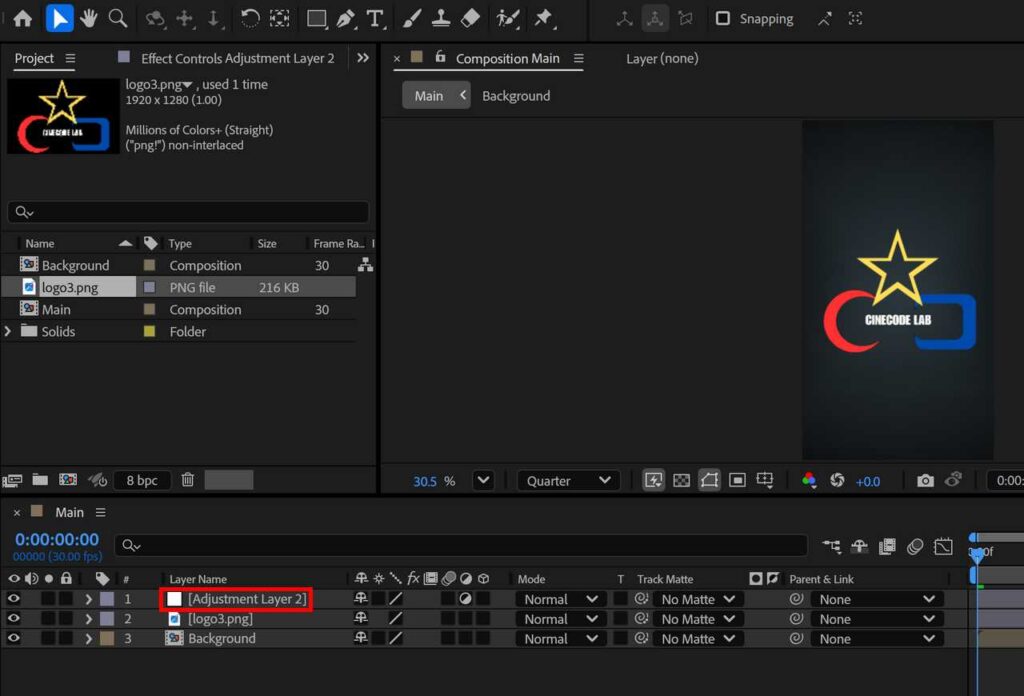
Task: Select the Main timeline tab
Action: [69, 513]
